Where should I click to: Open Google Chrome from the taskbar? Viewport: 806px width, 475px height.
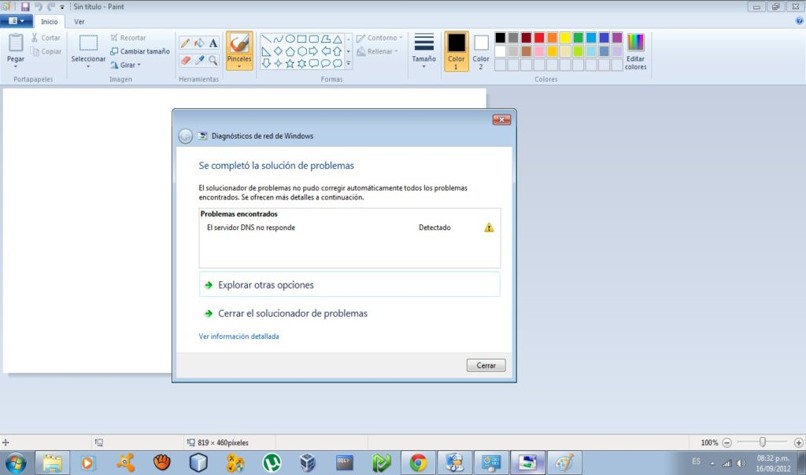click(418, 463)
